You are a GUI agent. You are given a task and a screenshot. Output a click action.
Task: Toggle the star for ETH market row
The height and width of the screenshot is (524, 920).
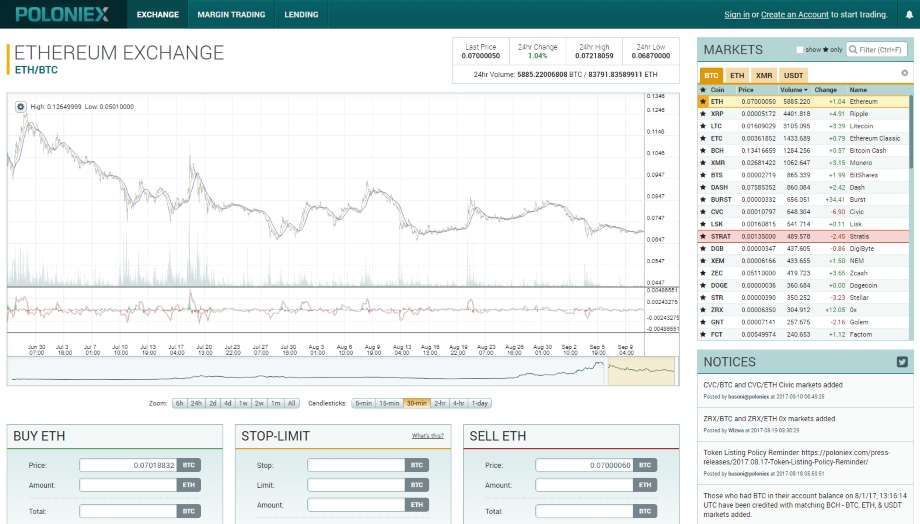703,102
